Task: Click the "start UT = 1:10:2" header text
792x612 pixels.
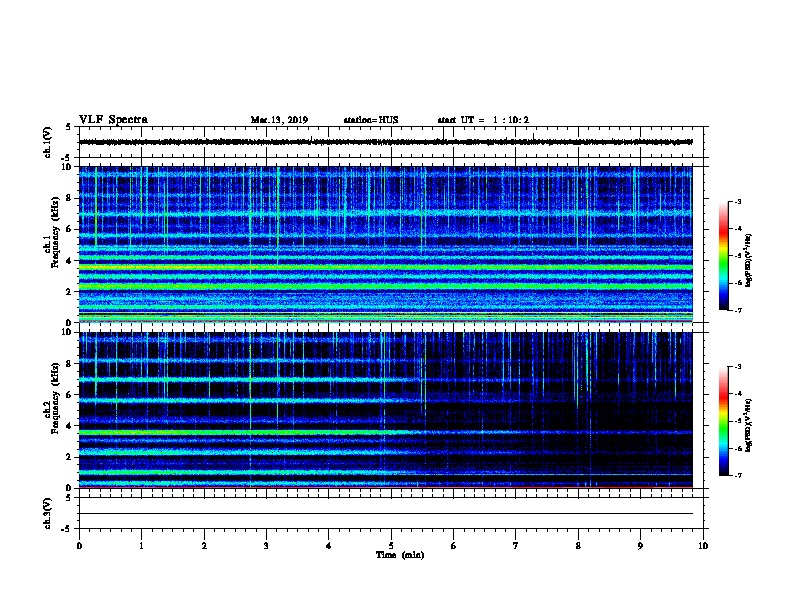Action: (x=483, y=120)
